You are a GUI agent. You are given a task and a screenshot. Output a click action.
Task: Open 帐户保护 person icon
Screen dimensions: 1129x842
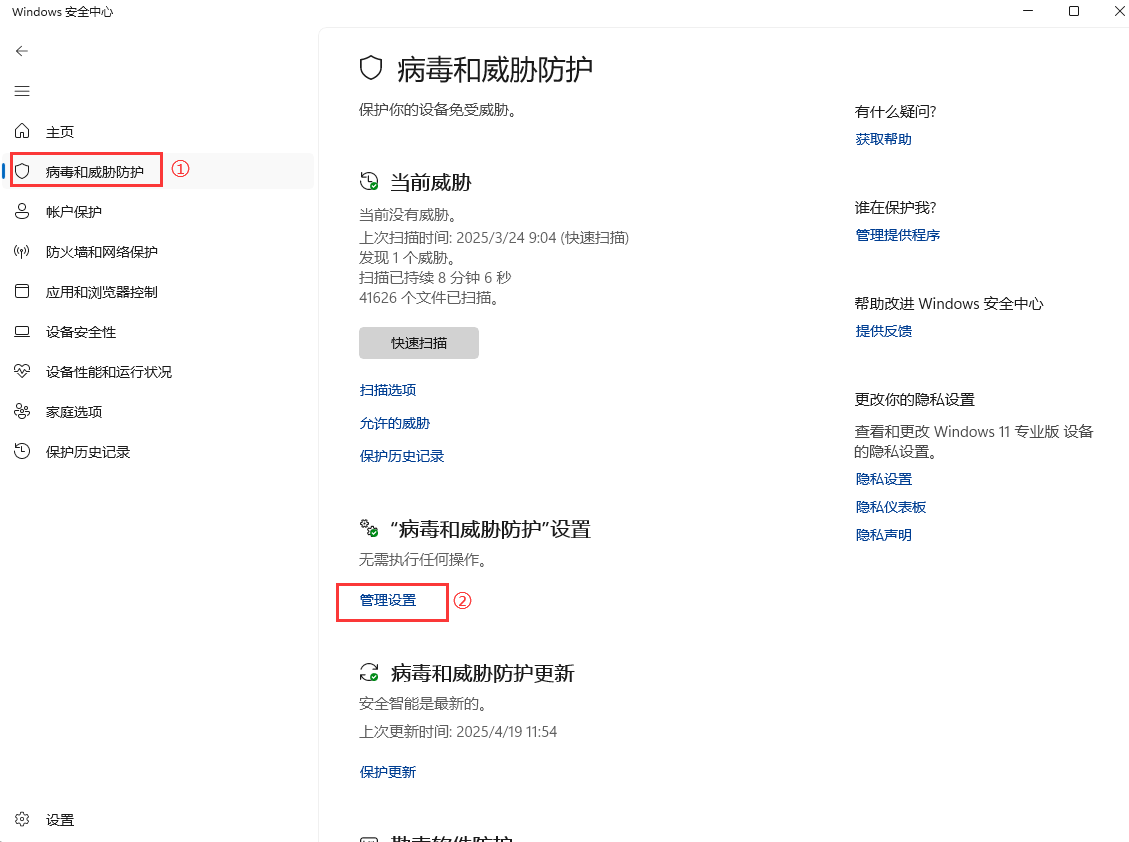pos(23,212)
